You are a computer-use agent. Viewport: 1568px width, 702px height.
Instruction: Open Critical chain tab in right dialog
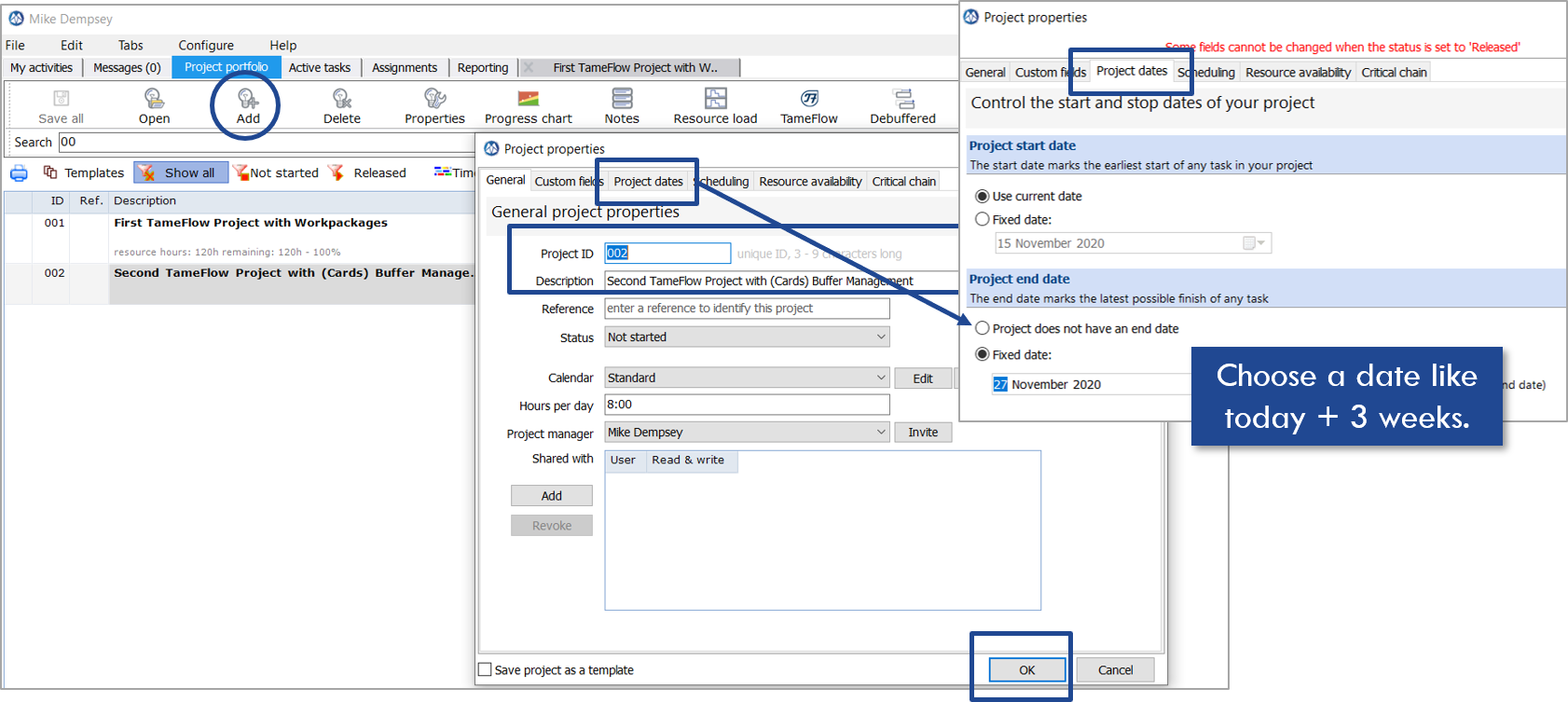coord(1394,72)
